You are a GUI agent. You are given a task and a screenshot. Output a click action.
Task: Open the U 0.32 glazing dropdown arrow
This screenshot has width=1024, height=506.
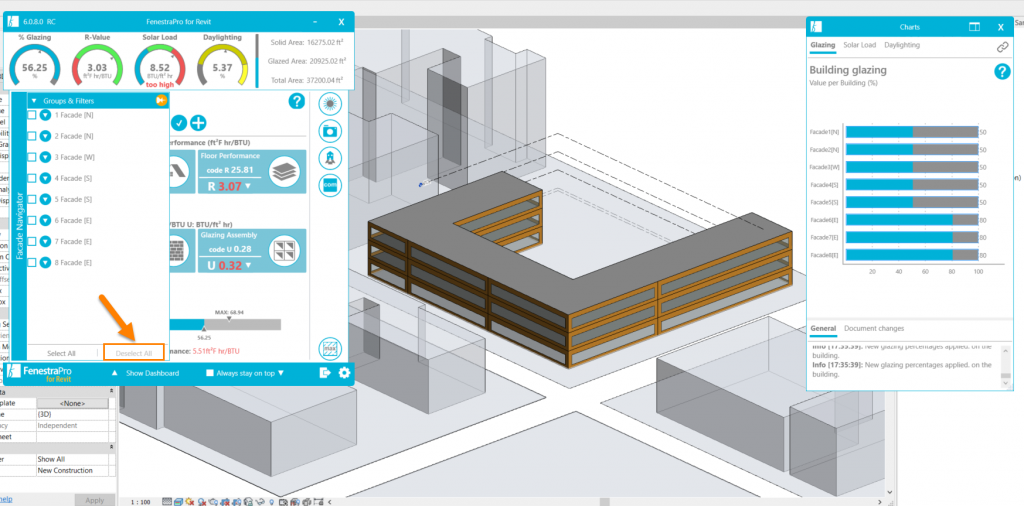248,265
